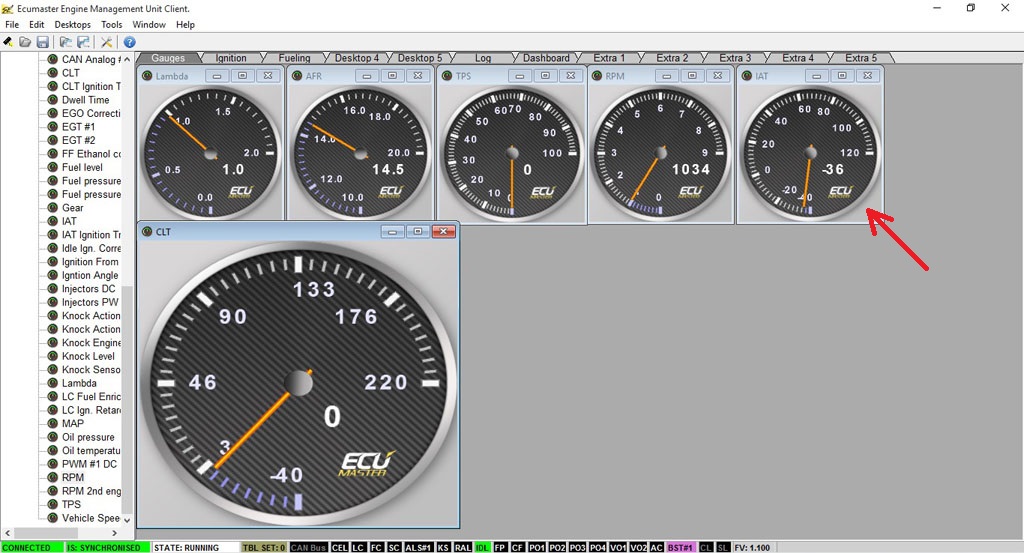
Task: Click the BST#1 status bar indicator
Action: click(x=680, y=547)
